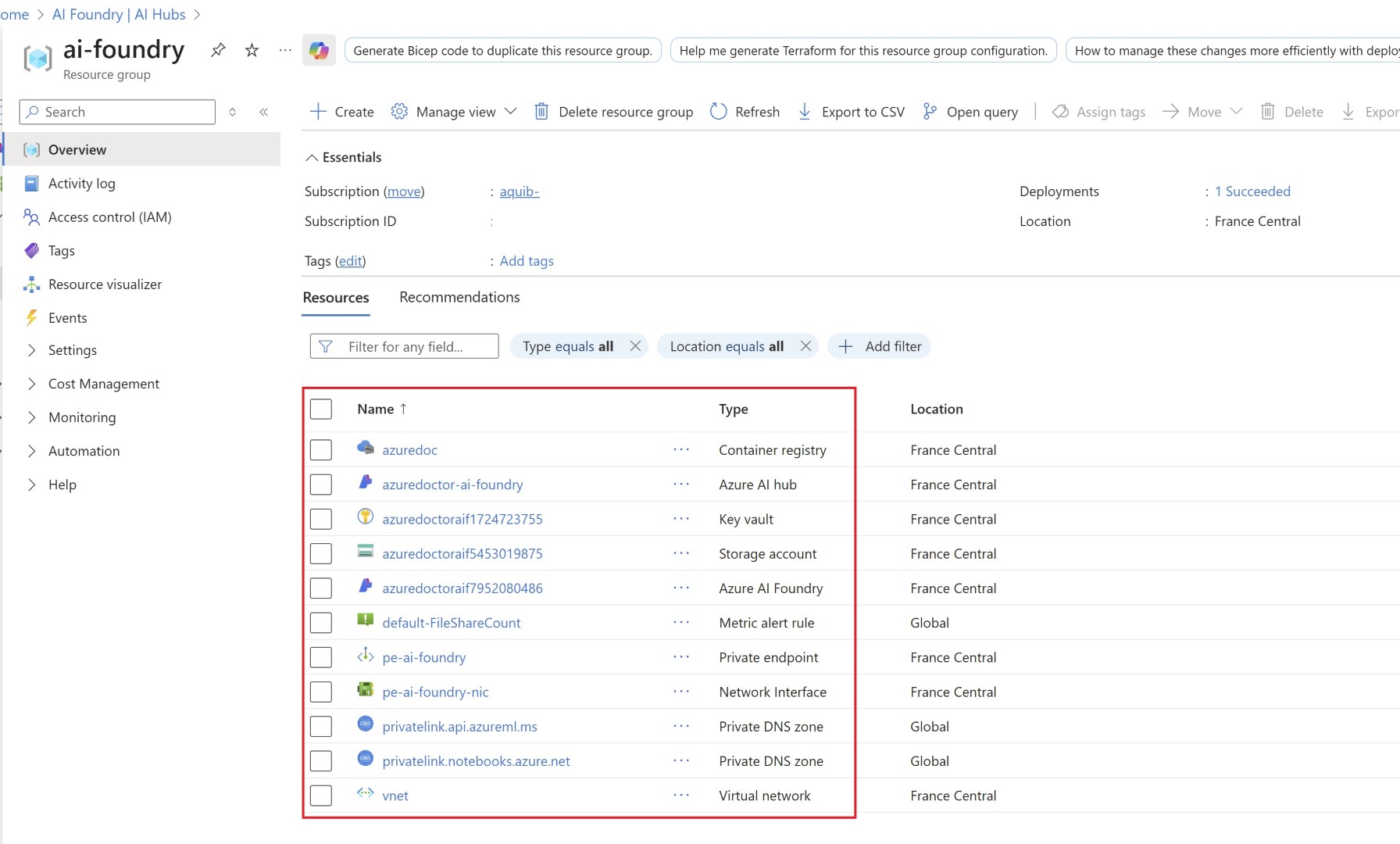Click Create in the toolbar
Image resolution: width=1400 pixels, height=844 pixels.
pyautogui.click(x=341, y=112)
